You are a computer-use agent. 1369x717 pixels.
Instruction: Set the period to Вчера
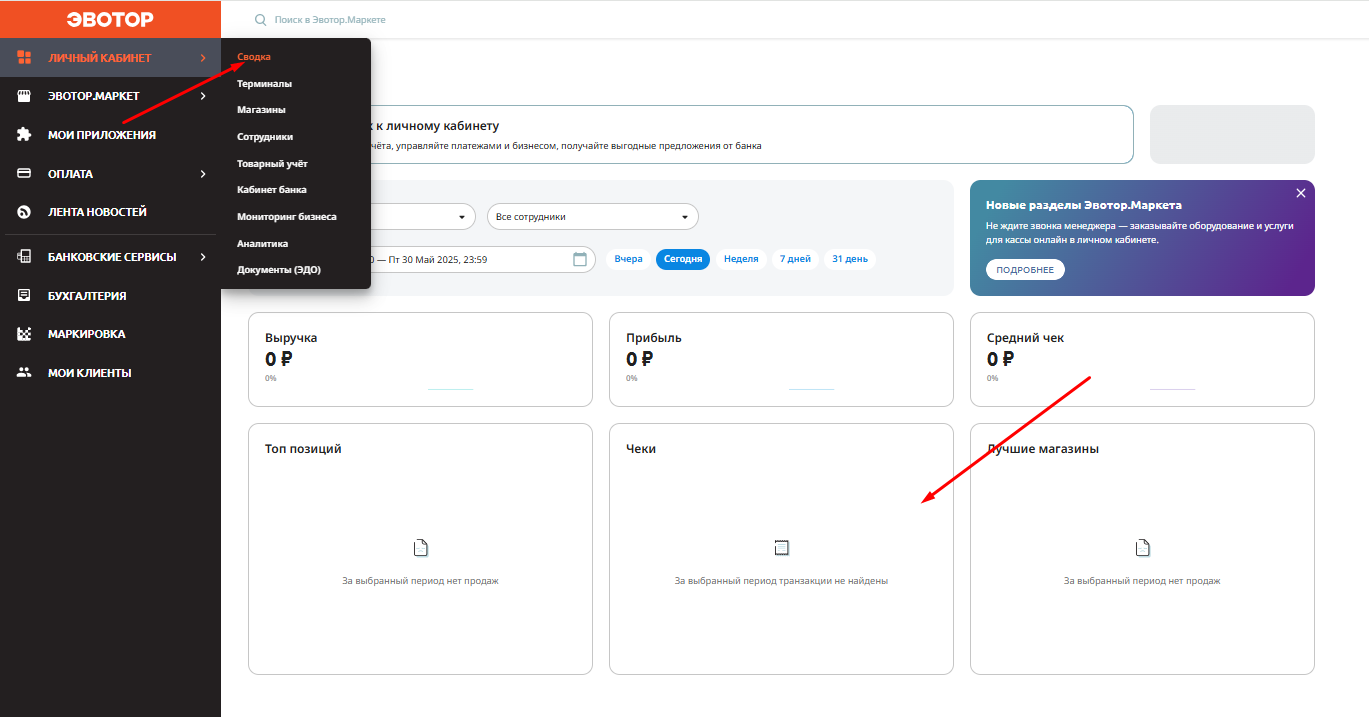pyautogui.click(x=629, y=259)
